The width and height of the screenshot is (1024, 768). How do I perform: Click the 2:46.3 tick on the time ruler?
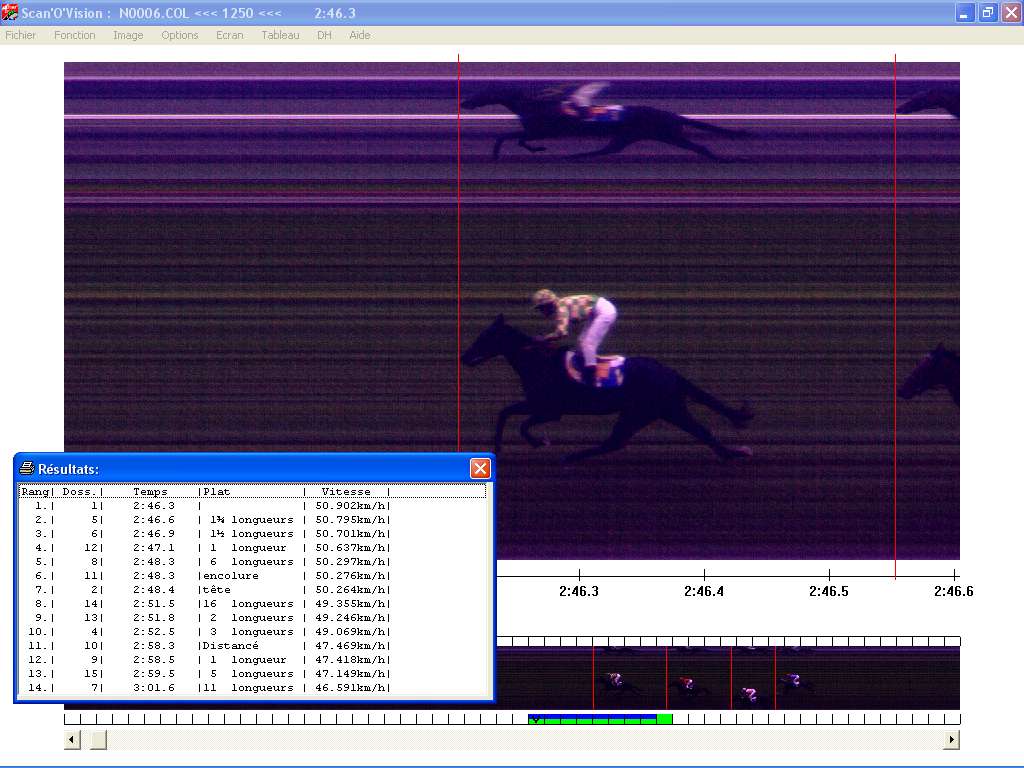tap(579, 575)
